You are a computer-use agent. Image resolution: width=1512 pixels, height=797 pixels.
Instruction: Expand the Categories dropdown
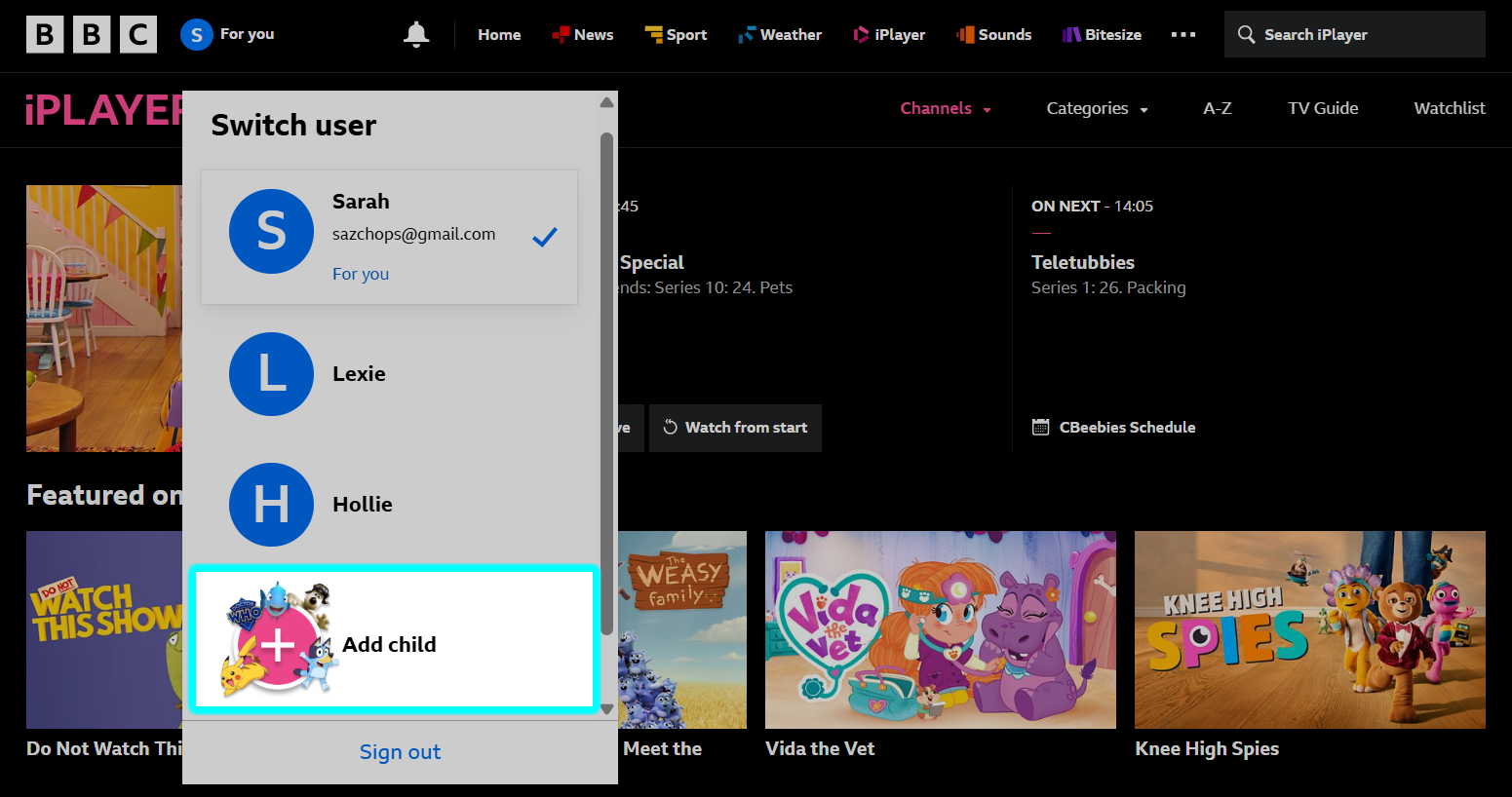point(1097,108)
